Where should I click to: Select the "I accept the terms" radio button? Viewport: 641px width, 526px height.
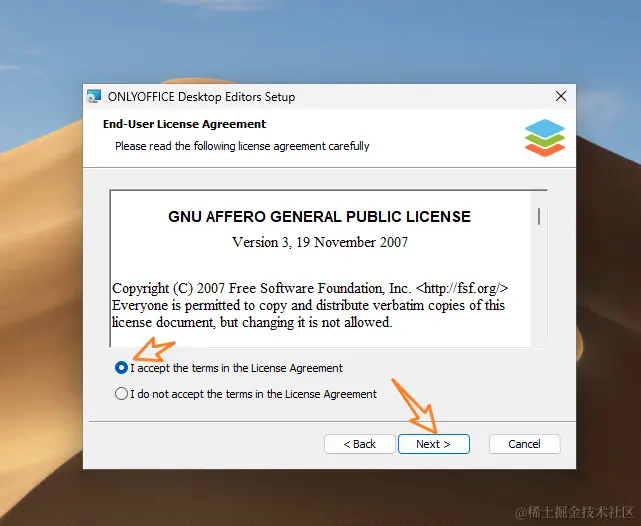pyautogui.click(x=121, y=368)
